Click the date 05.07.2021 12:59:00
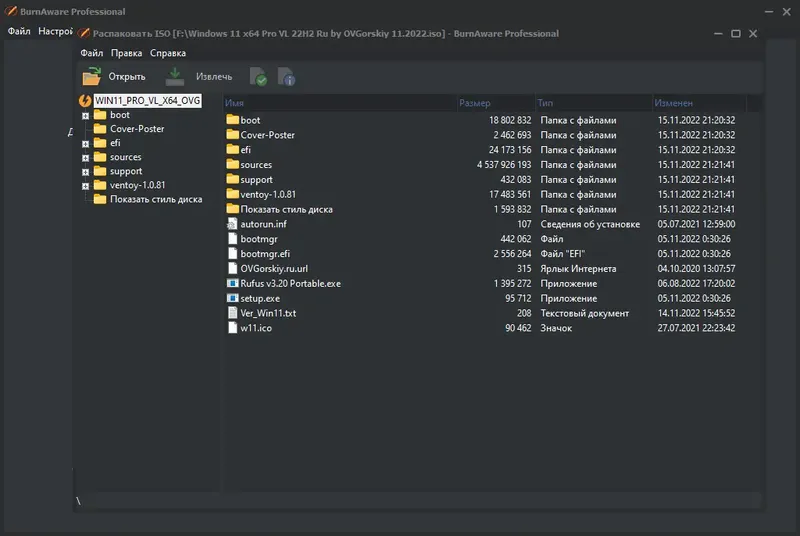The height and width of the screenshot is (536, 800). coord(696,224)
